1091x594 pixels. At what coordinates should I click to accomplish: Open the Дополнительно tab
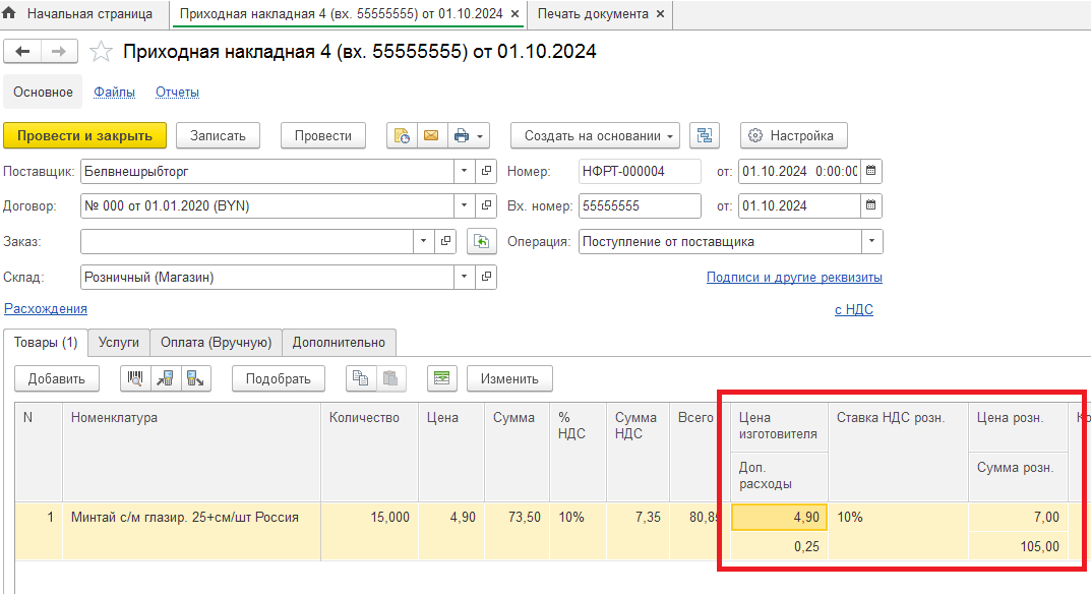point(339,342)
